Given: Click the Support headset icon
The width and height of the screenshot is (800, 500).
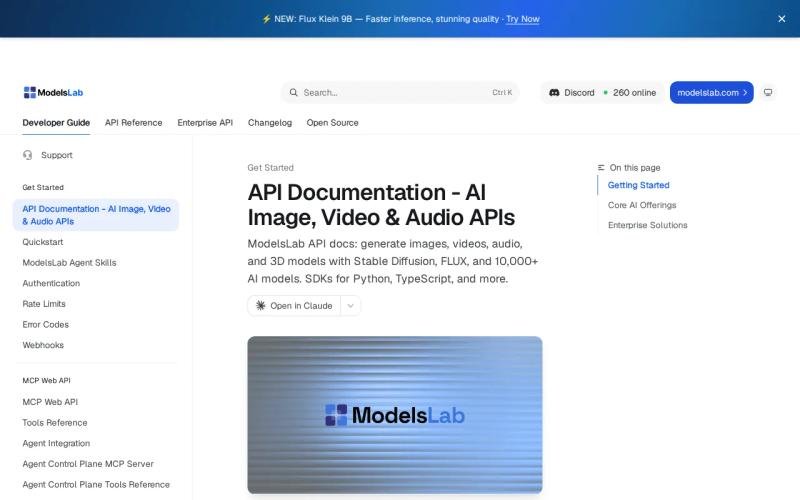Looking at the screenshot, I should 28,155.
